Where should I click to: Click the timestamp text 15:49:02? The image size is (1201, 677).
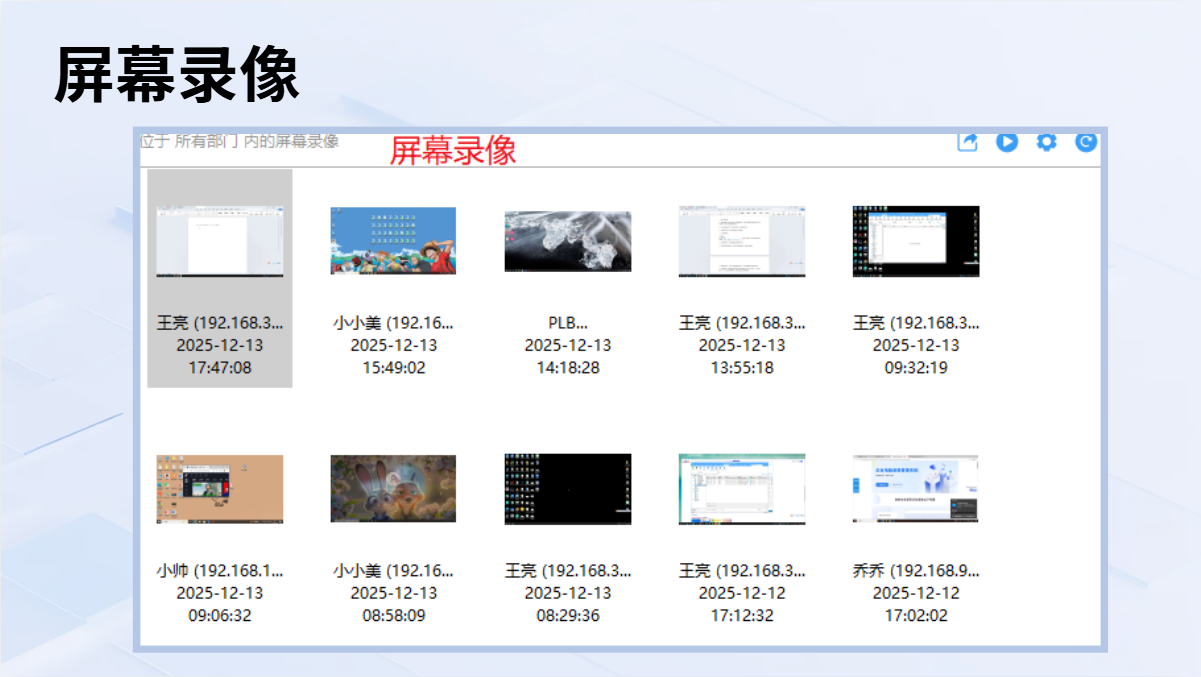(x=394, y=368)
